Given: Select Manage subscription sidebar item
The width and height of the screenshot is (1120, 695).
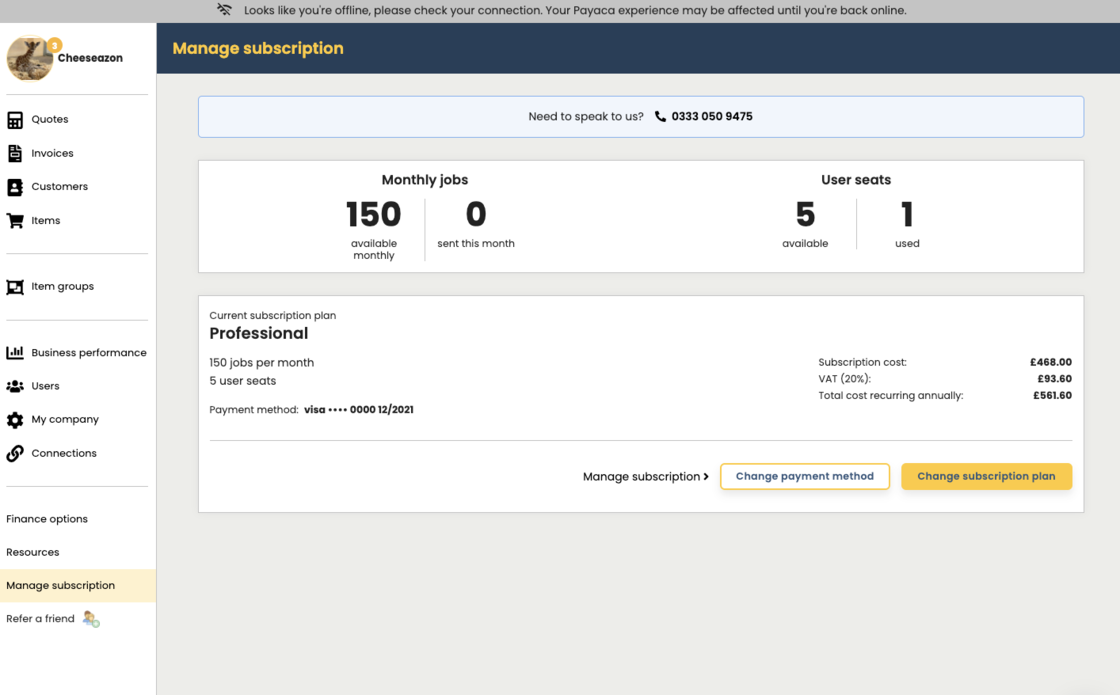Looking at the screenshot, I should (61, 586).
